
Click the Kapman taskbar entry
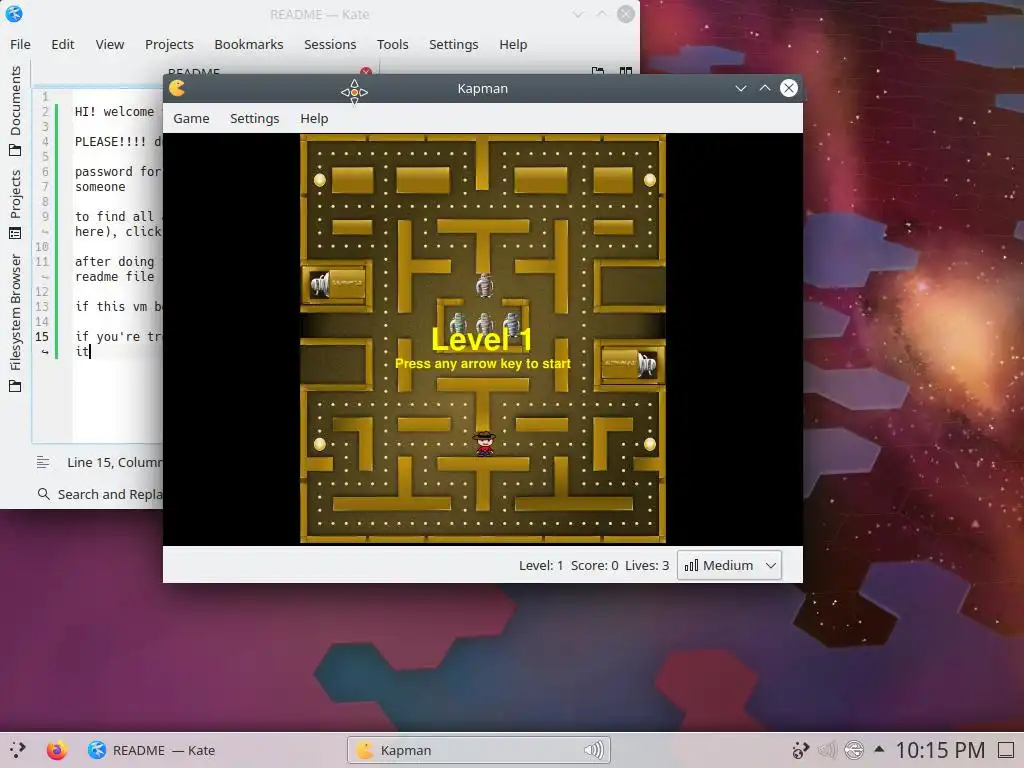479,750
